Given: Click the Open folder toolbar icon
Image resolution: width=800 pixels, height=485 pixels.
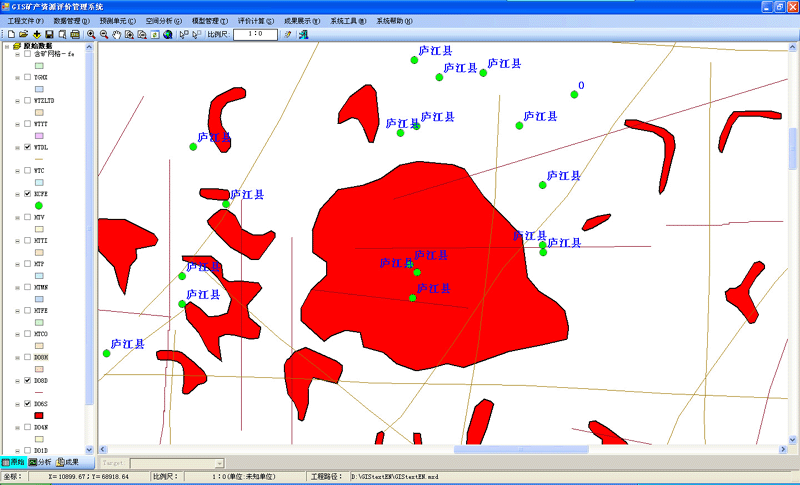Looking at the screenshot, I should coord(23,34).
